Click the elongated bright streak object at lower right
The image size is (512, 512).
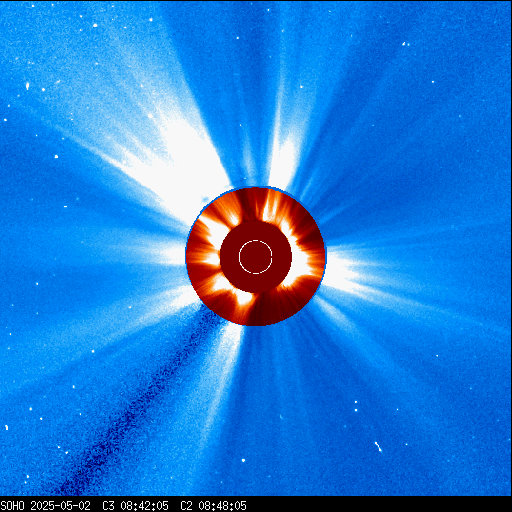click(378, 447)
